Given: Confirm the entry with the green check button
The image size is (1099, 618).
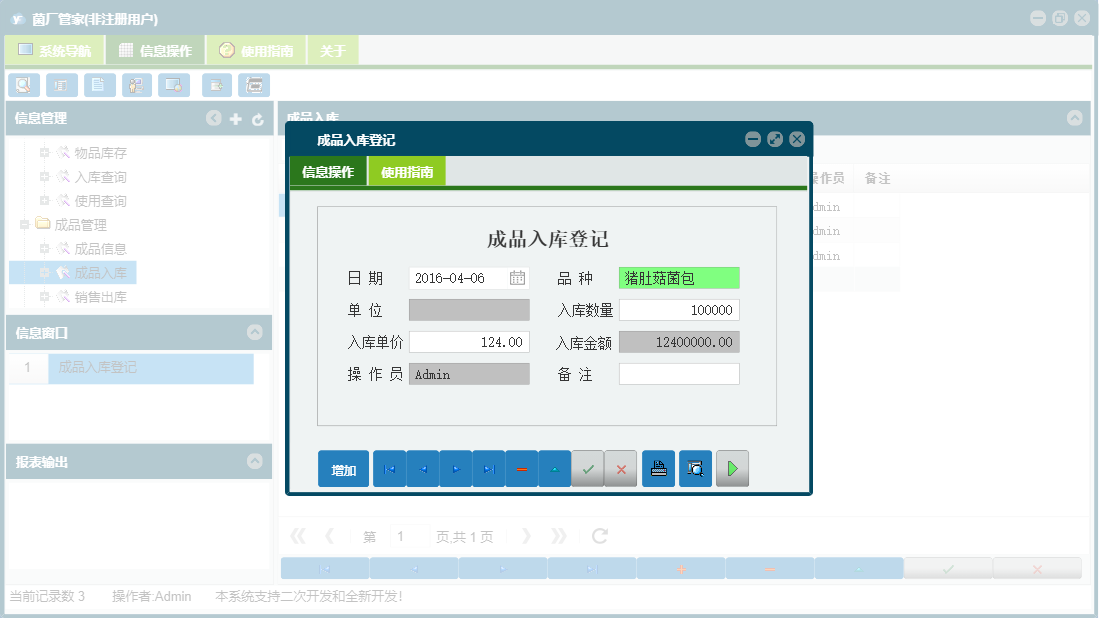Looking at the screenshot, I should pos(587,468).
